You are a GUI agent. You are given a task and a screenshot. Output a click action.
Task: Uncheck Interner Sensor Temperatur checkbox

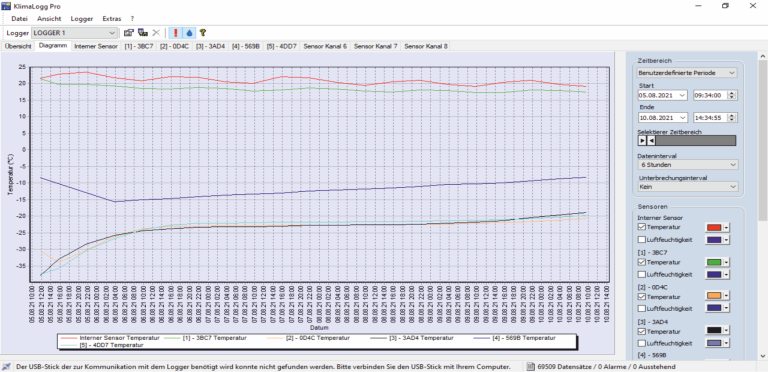coord(642,227)
